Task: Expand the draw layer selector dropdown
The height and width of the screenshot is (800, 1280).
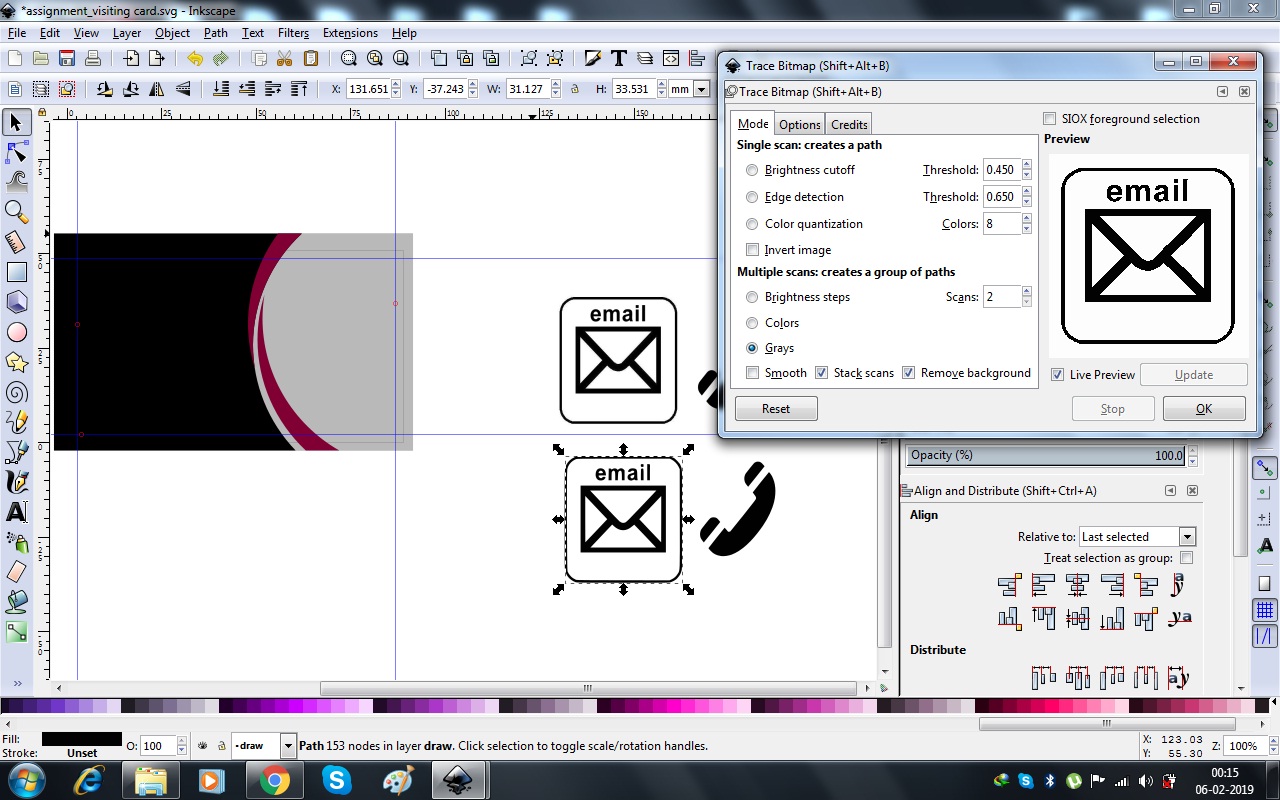Action: [x=288, y=746]
